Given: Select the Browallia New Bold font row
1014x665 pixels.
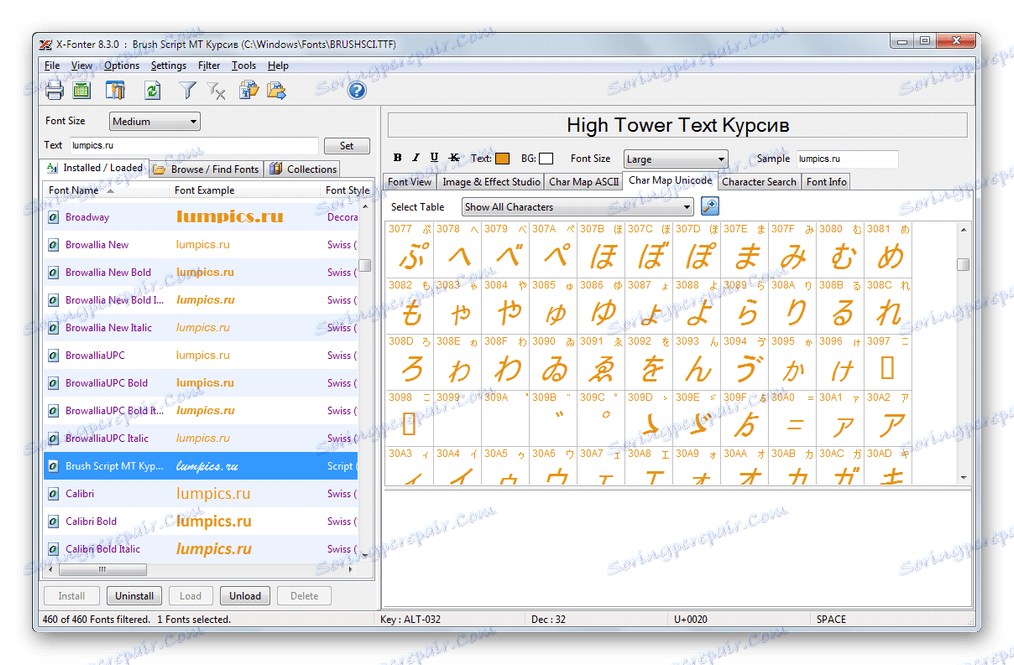Looking at the screenshot, I should coord(200,272).
